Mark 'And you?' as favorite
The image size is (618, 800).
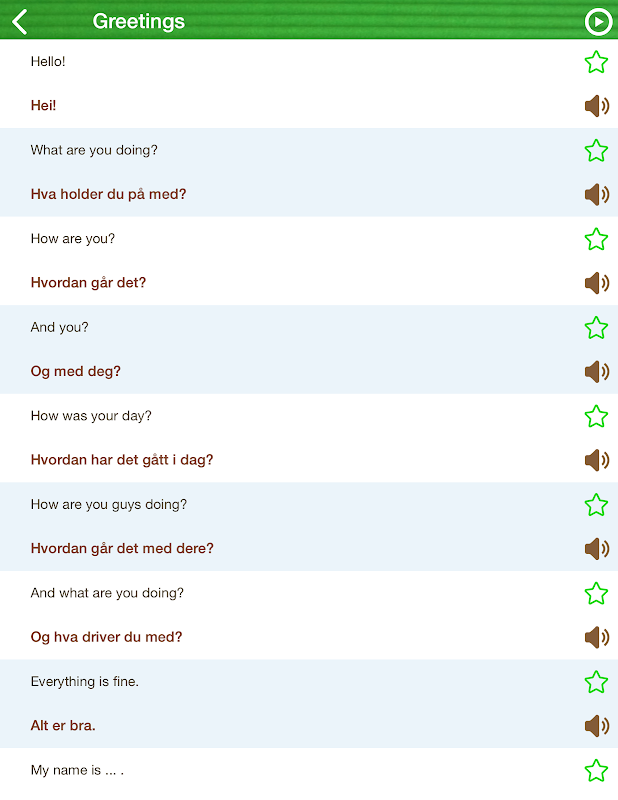(596, 328)
